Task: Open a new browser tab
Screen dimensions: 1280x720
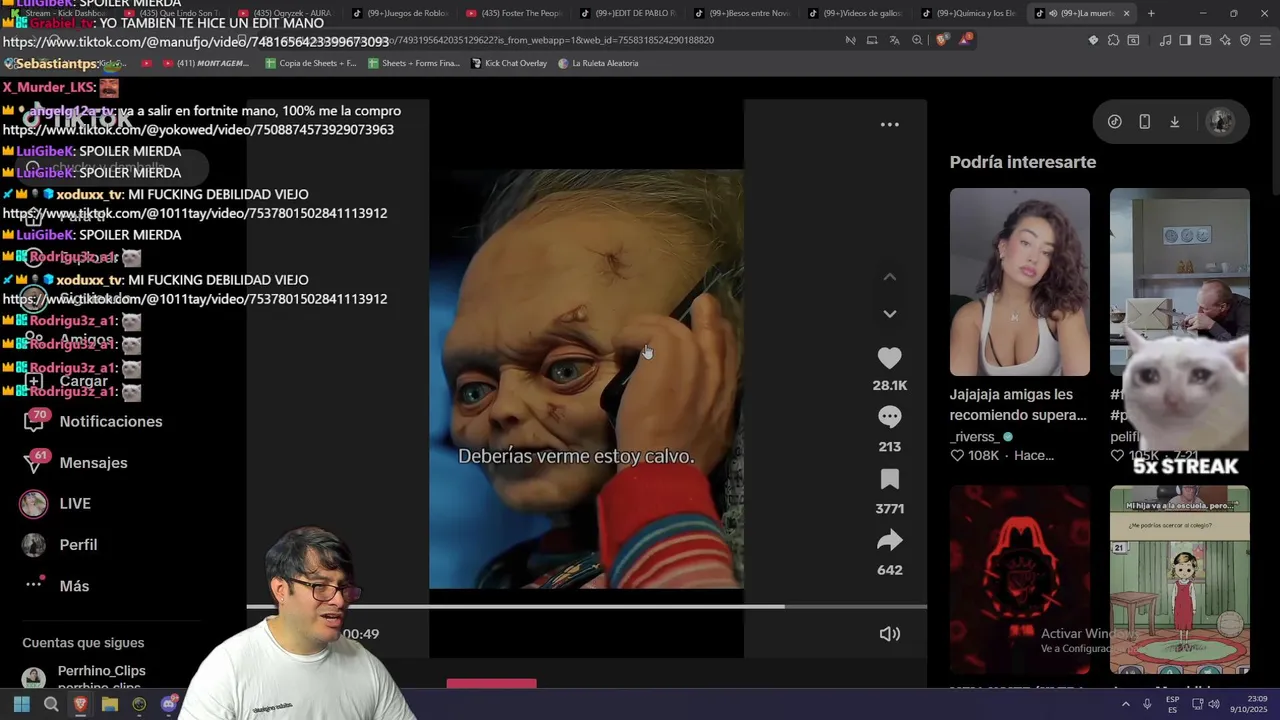Action: click(1151, 13)
